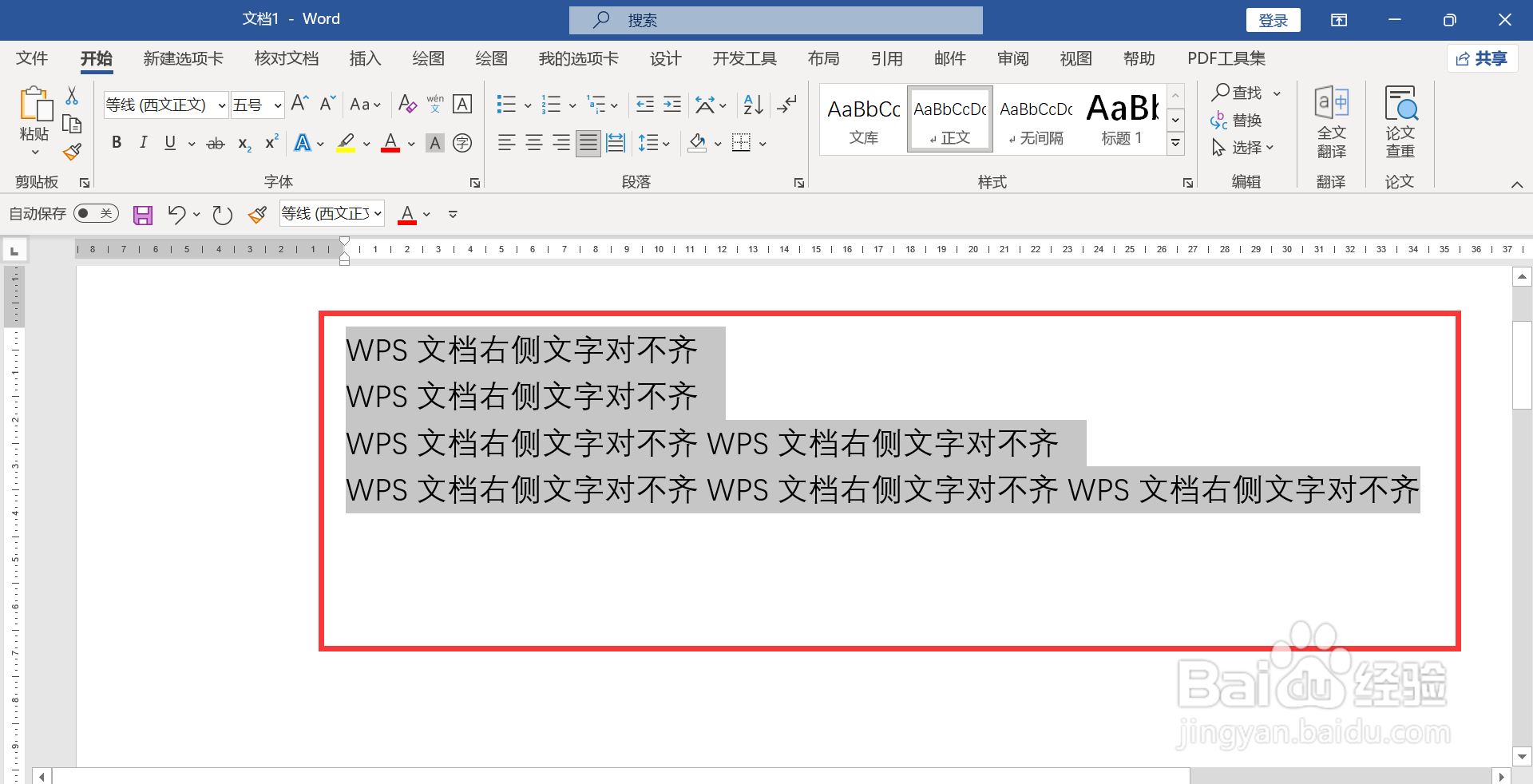Center align the text
The width and height of the screenshot is (1533, 784).
click(534, 143)
